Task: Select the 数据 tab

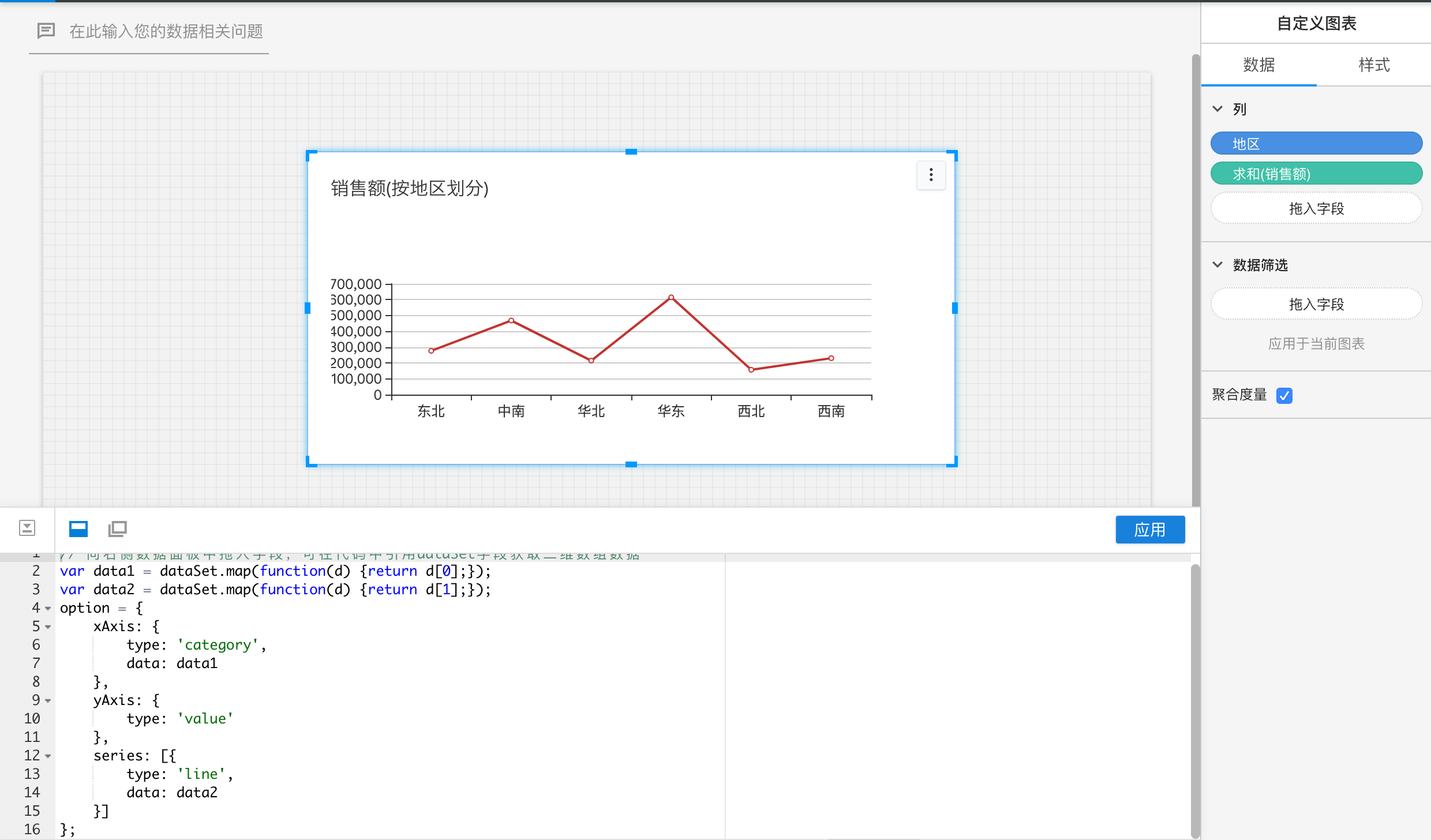Action: click(x=1258, y=65)
